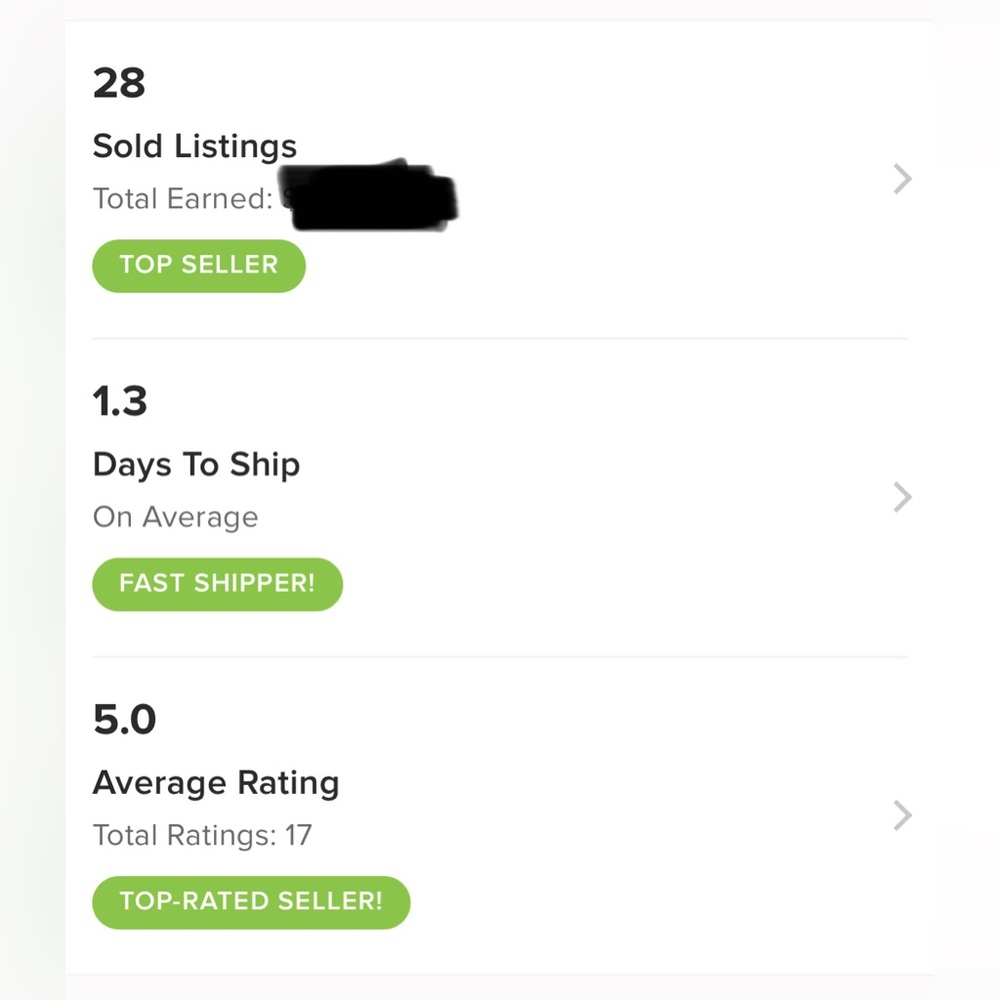Click the Total Earned label

point(182,199)
